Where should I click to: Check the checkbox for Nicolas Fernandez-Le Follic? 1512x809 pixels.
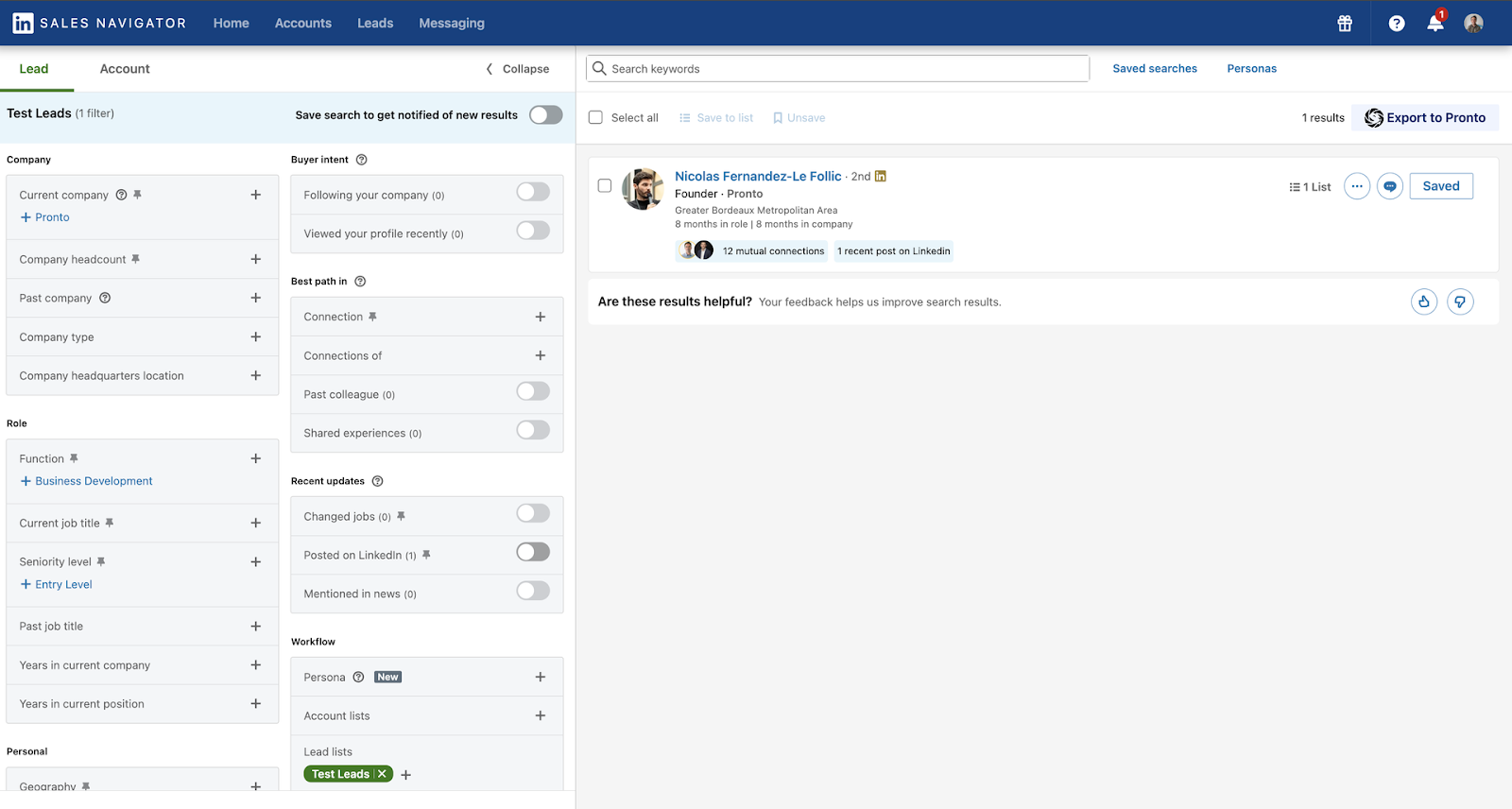605,185
